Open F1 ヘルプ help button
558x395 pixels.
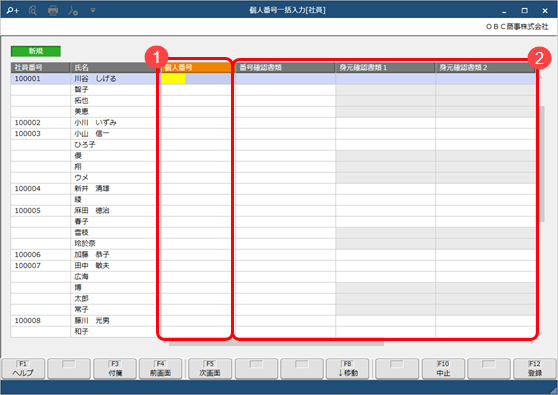pyautogui.click(x=23, y=369)
